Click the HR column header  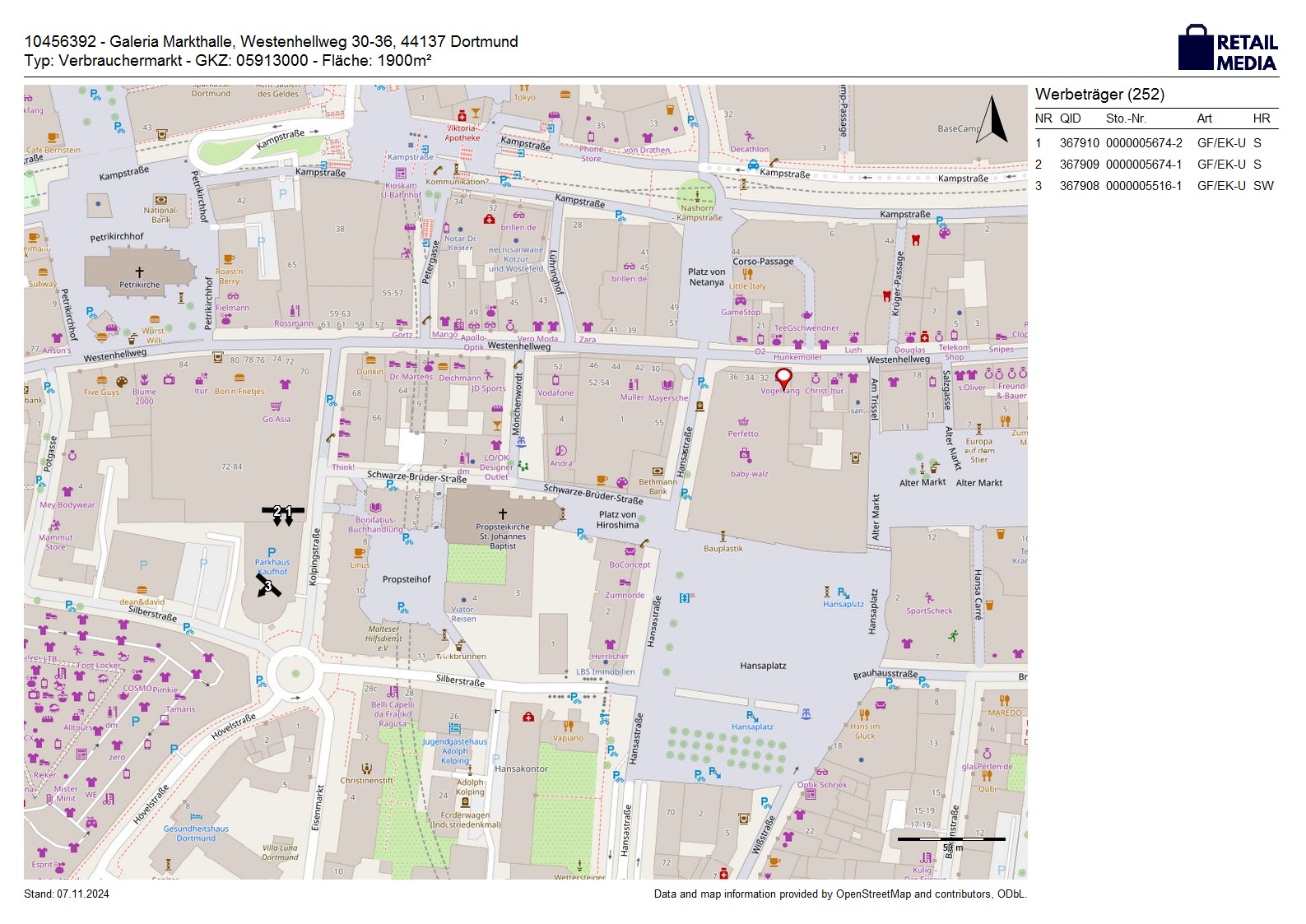click(1261, 118)
